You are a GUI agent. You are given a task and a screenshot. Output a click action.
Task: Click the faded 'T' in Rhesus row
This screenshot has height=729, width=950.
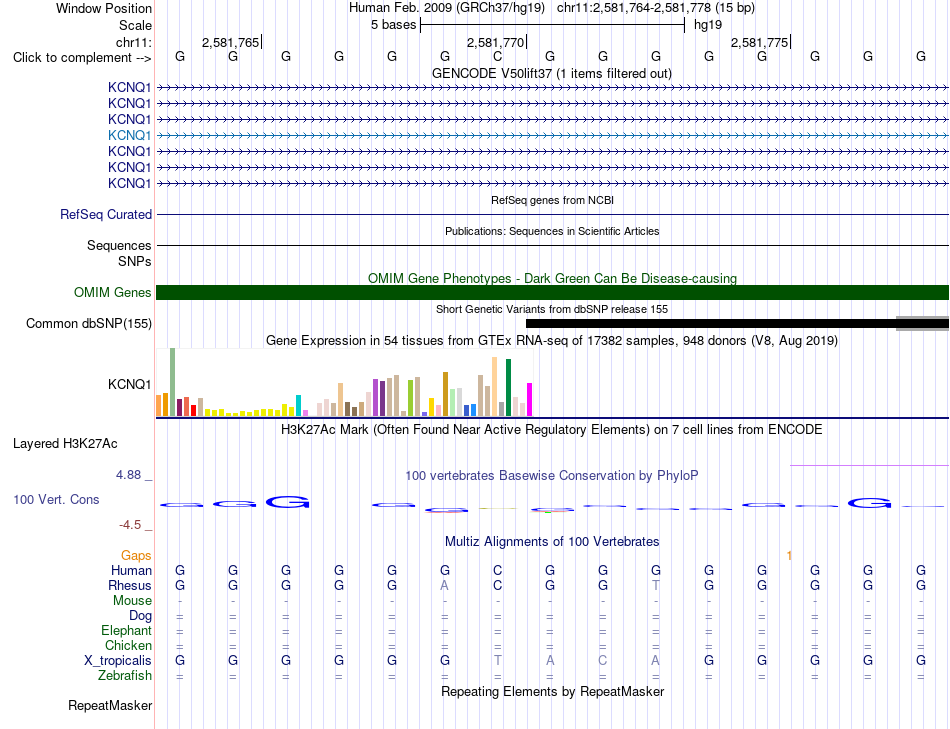pyautogui.click(x=656, y=585)
